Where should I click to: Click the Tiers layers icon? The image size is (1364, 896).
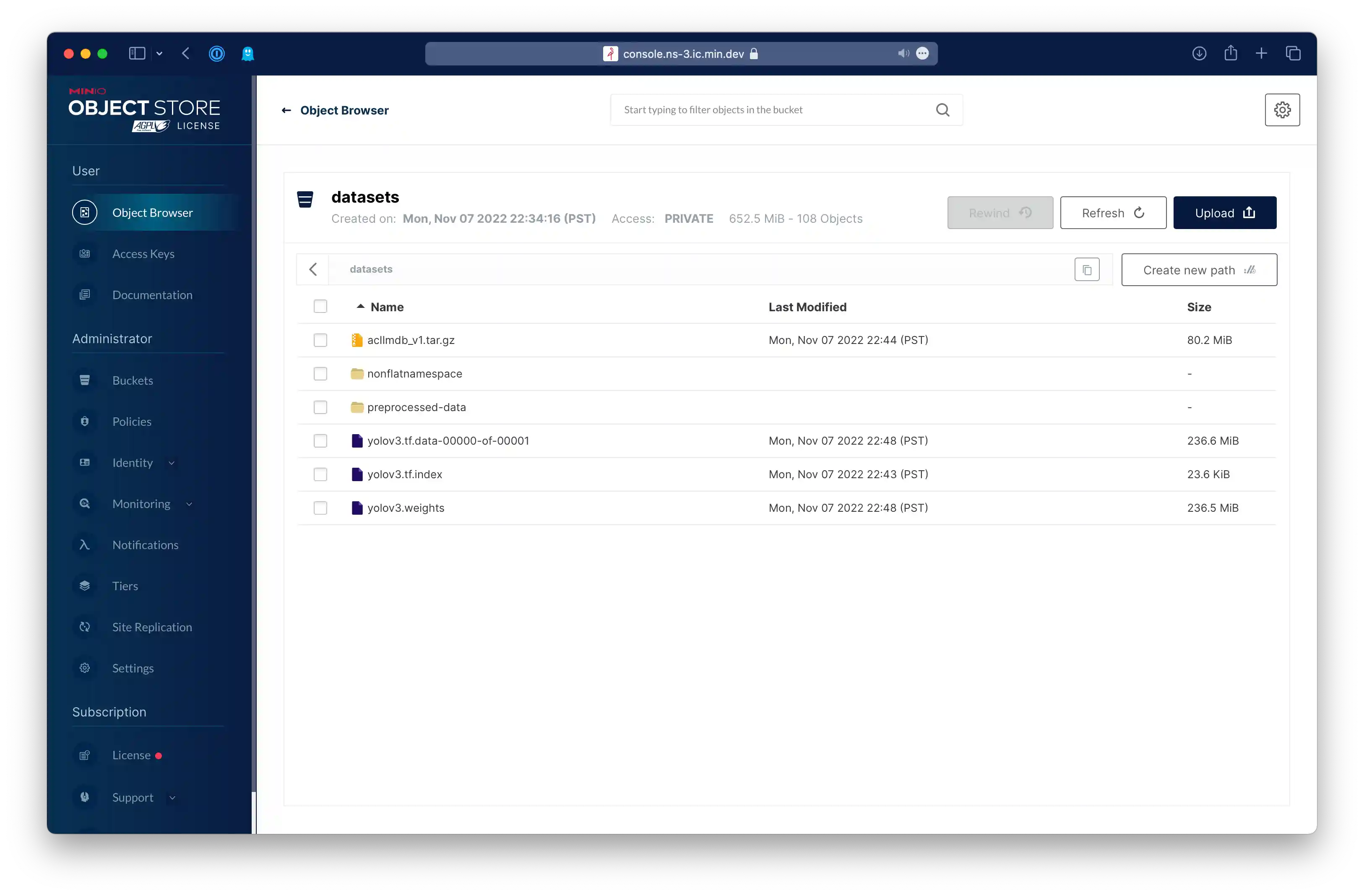pyautogui.click(x=85, y=586)
